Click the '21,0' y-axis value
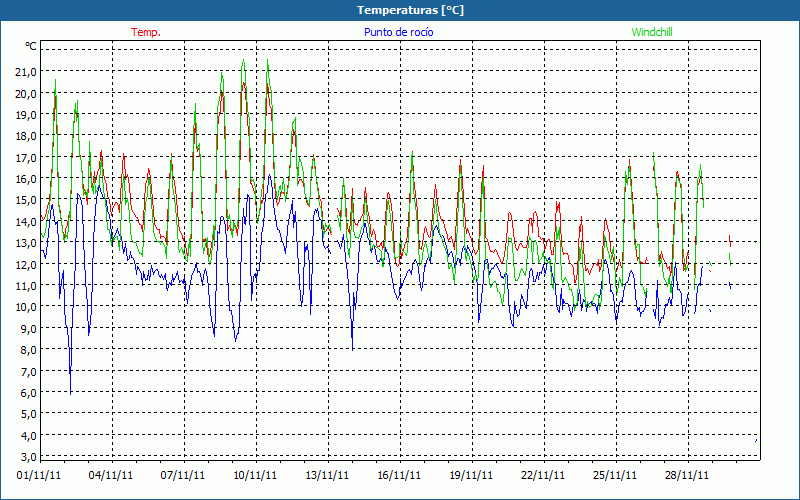This screenshot has width=800, height=500. click(27, 71)
